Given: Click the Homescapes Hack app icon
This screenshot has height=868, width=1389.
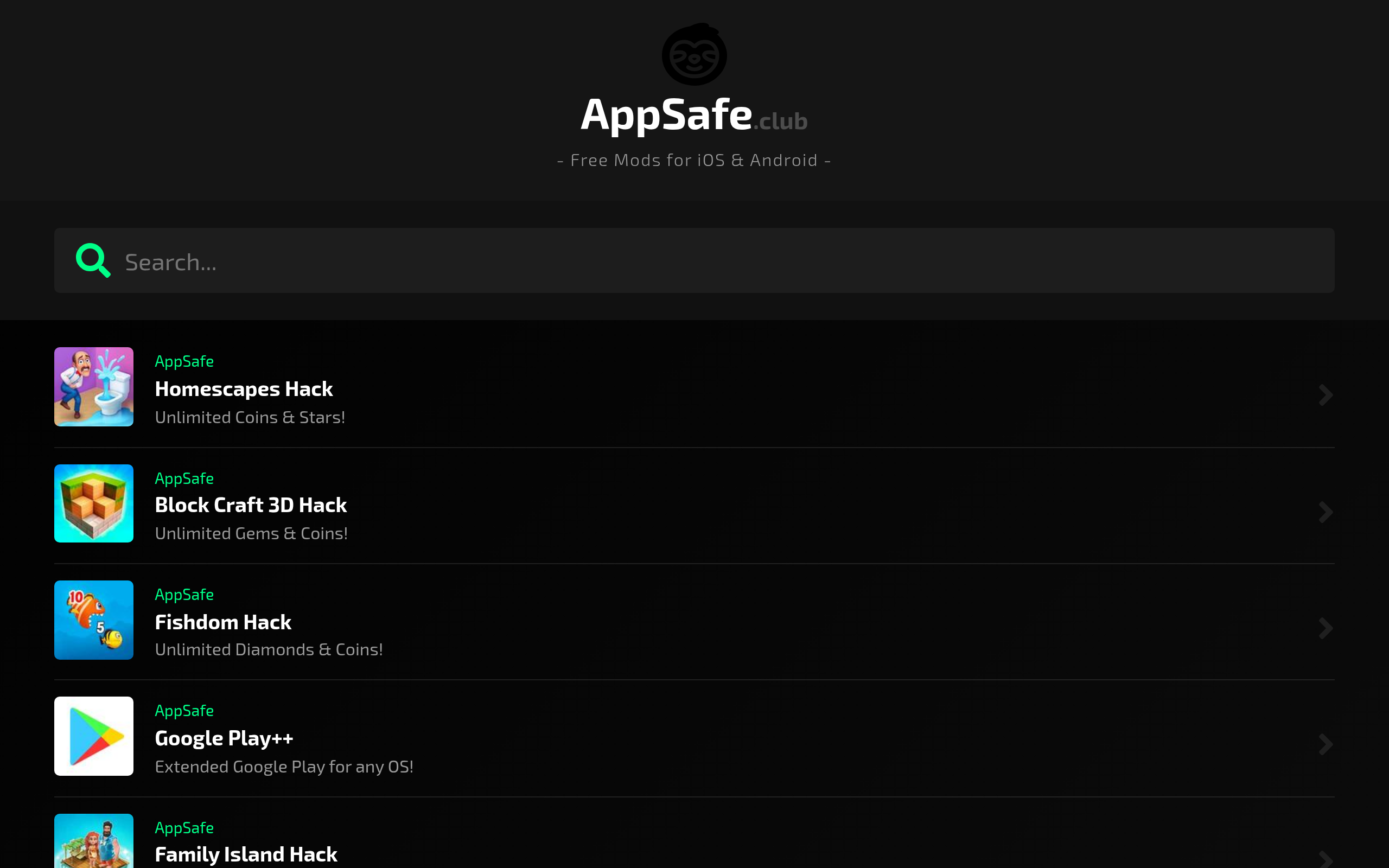Looking at the screenshot, I should coord(93,386).
